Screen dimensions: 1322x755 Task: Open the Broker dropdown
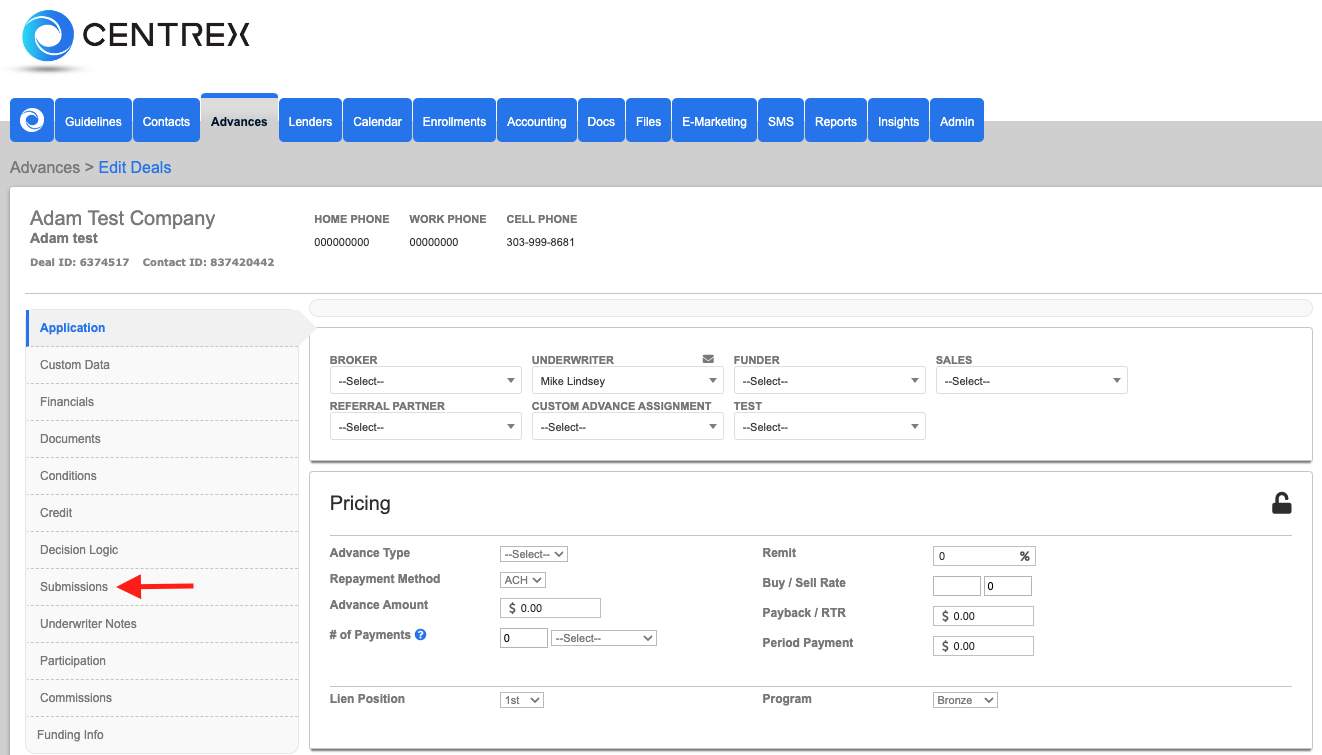(425, 380)
